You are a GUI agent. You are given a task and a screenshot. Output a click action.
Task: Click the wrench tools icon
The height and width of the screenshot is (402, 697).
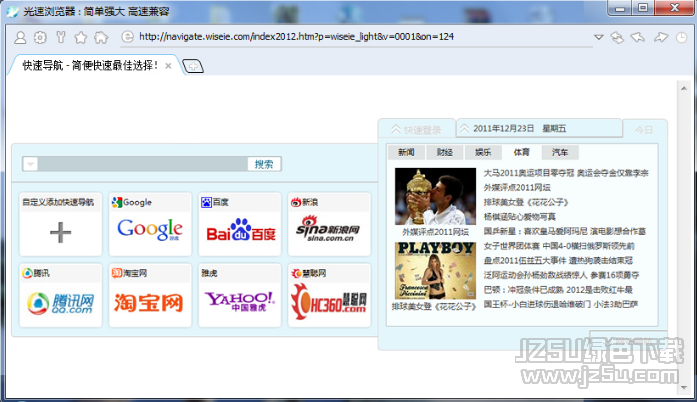point(60,37)
